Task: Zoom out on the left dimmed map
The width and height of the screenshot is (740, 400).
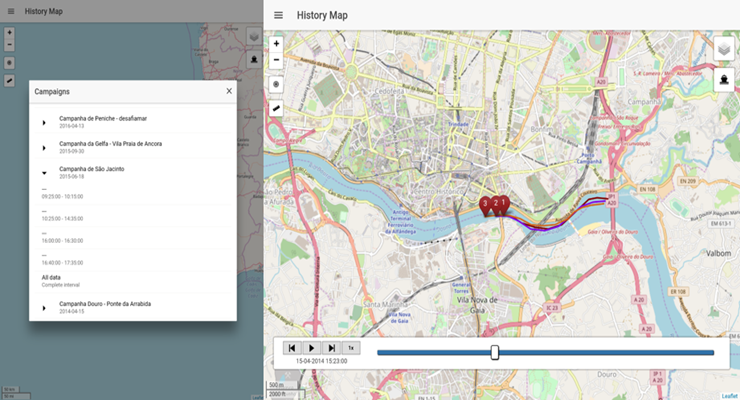Action: pos(9,45)
